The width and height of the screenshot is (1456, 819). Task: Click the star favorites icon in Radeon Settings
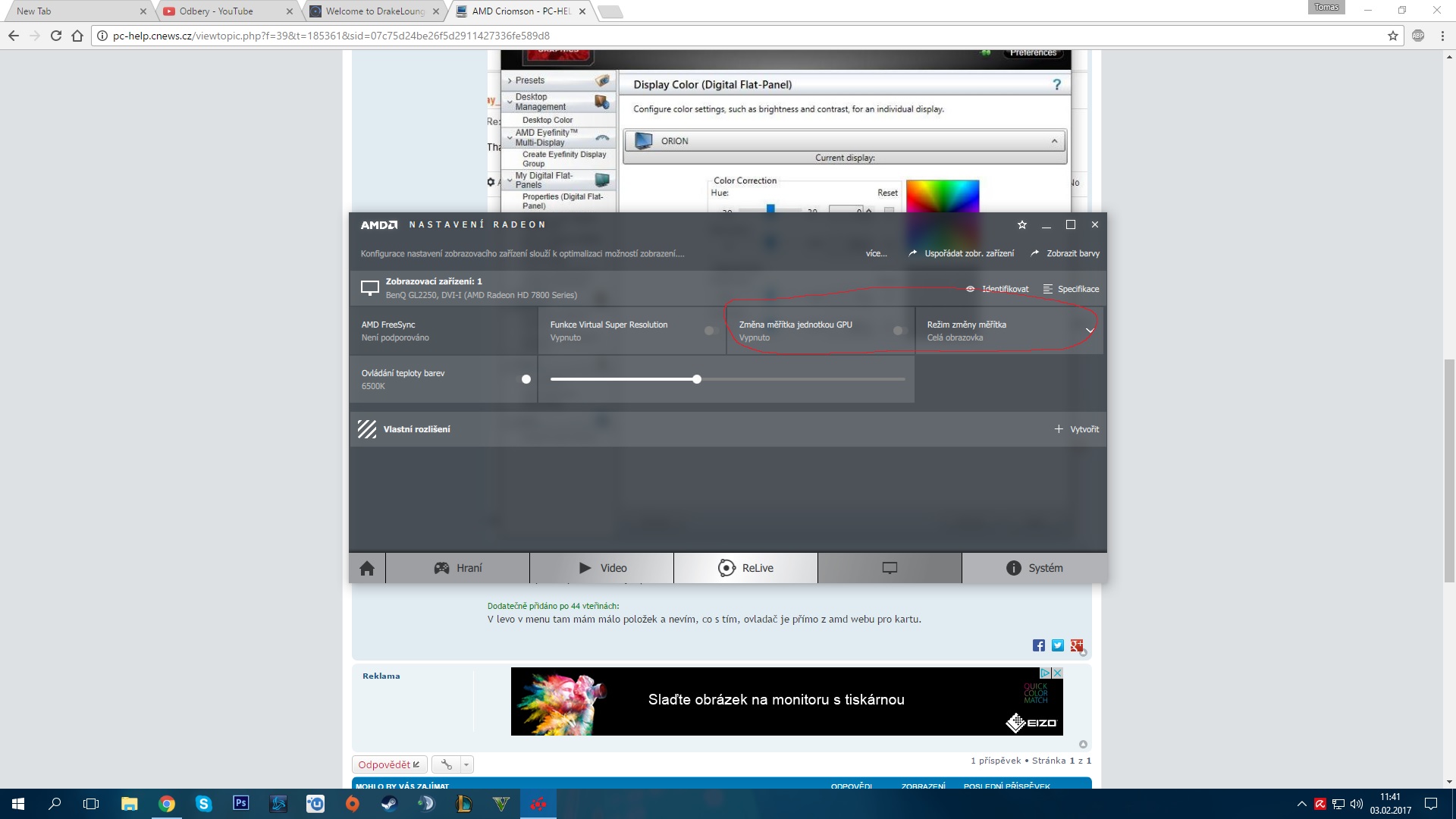click(1021, 224)
